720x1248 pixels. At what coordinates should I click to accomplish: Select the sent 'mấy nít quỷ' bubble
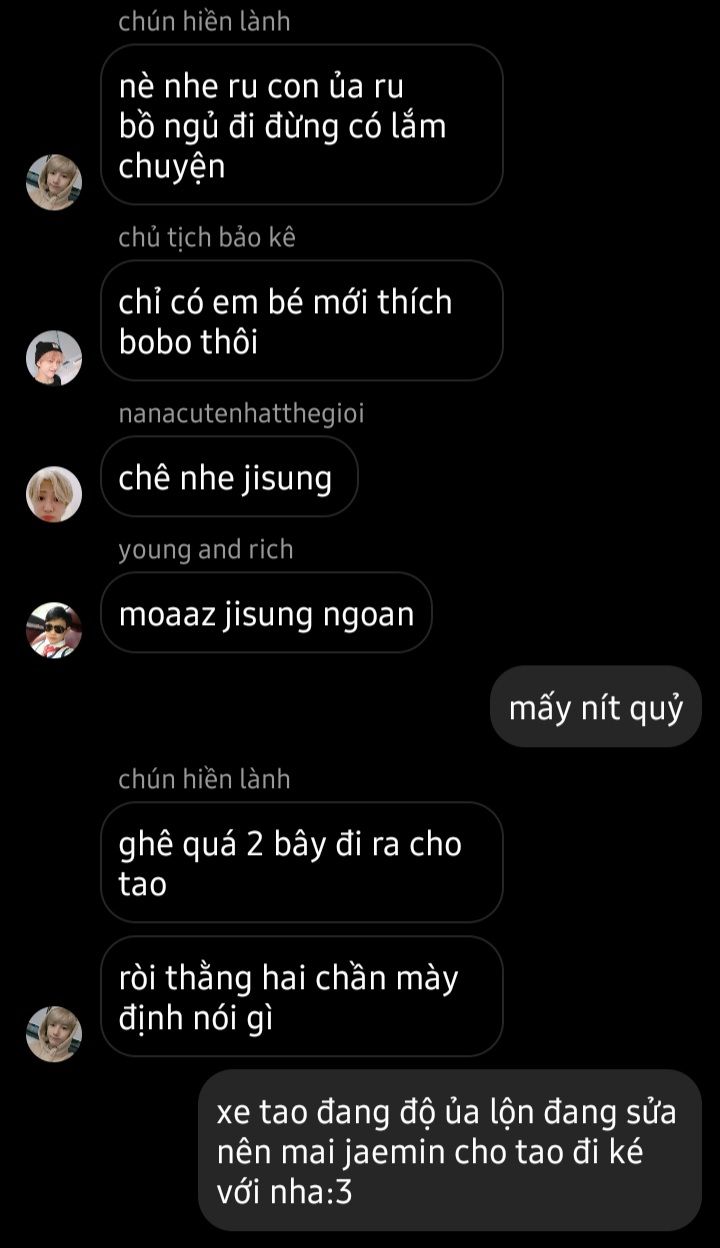(x=596, y=707)
